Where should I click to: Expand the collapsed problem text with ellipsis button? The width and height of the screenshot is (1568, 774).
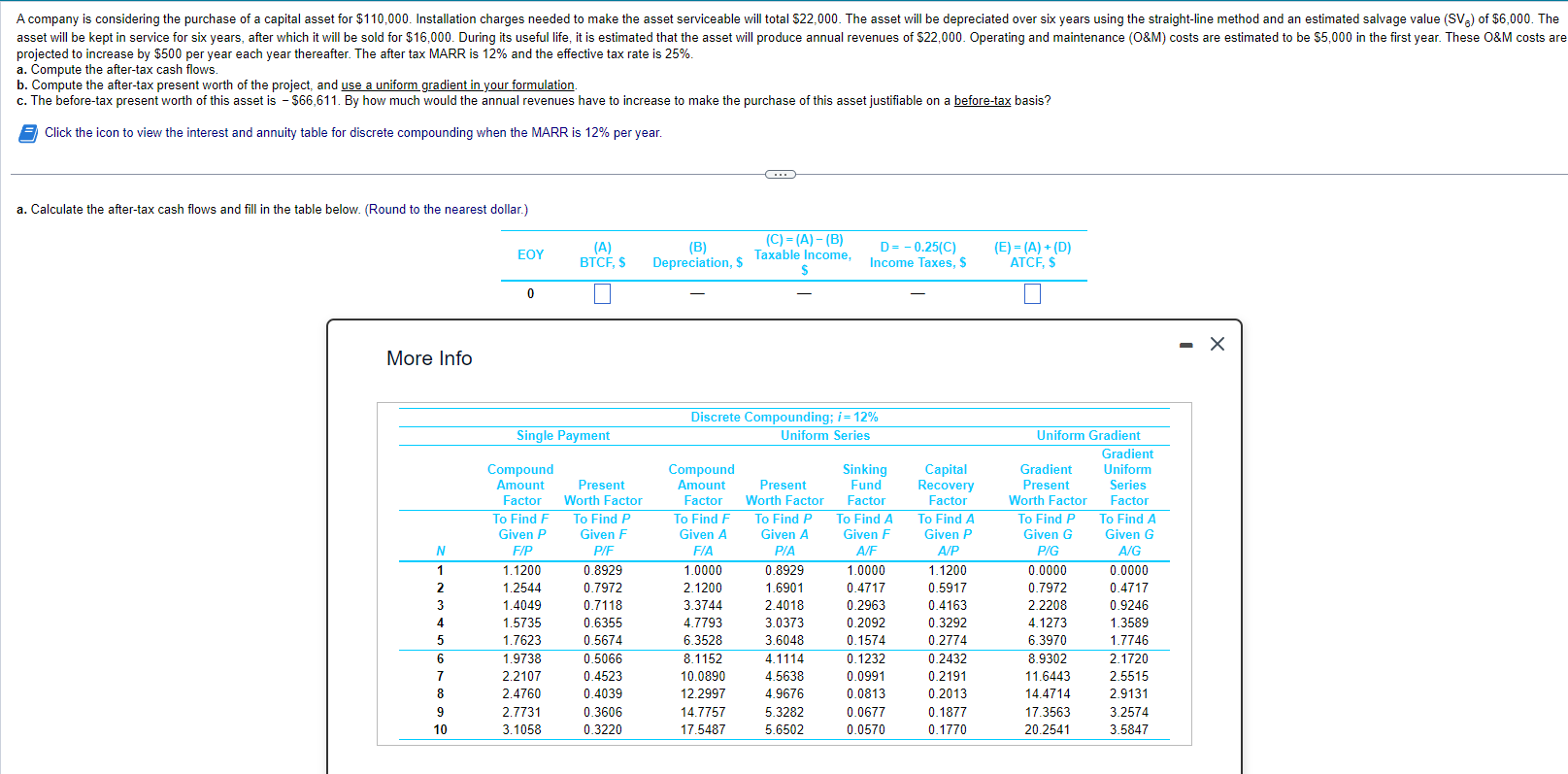[x=781, y=175]
